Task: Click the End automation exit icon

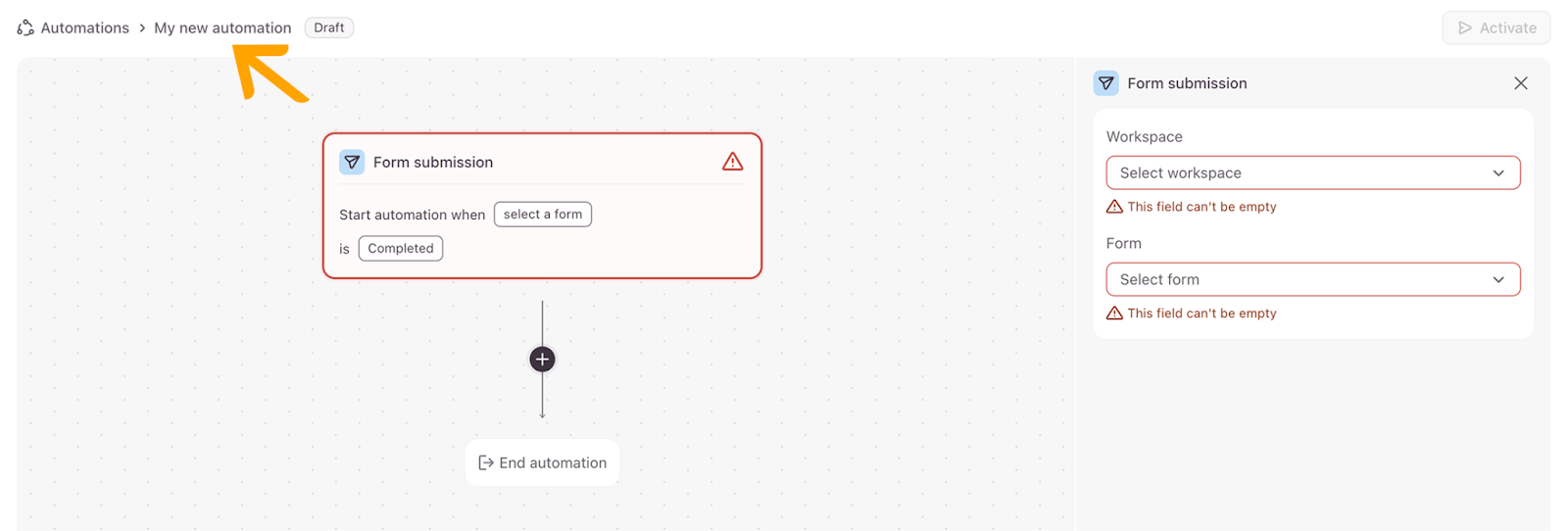Action: (485, 462)
